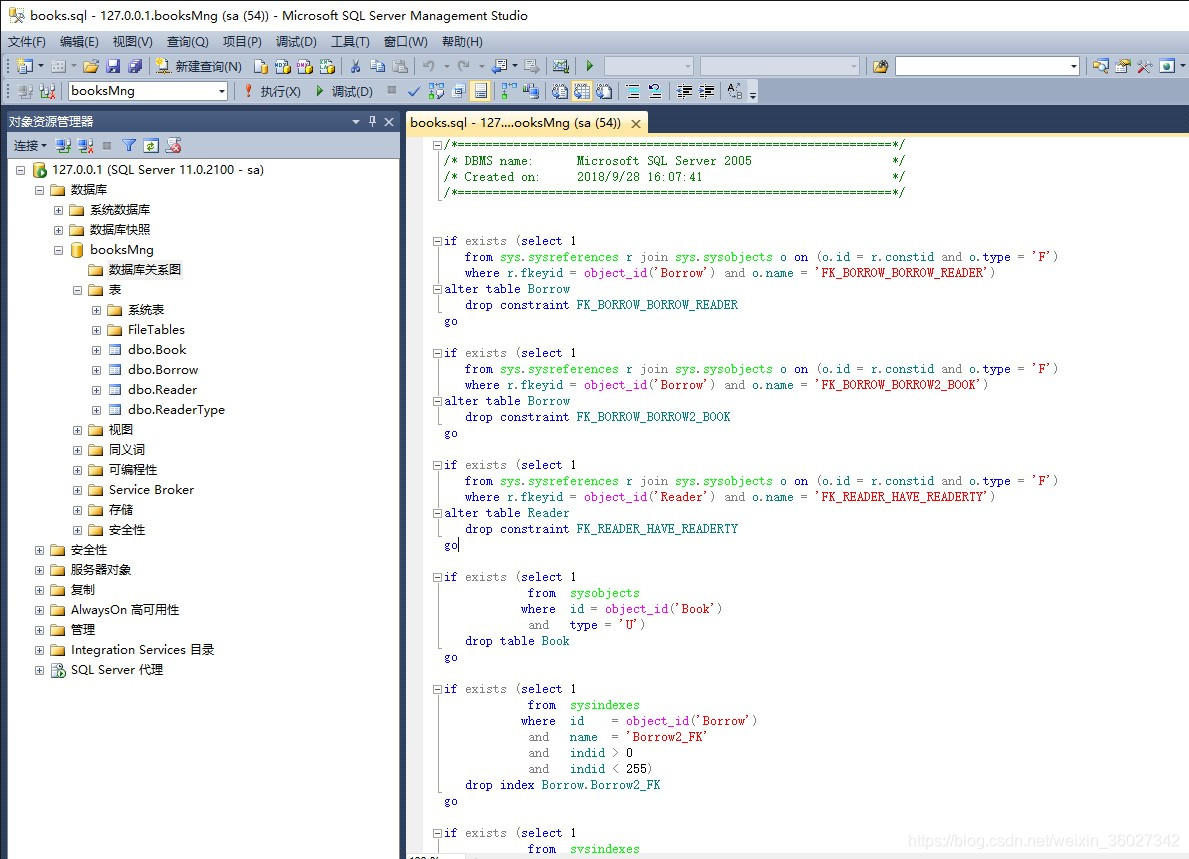Click the DMX query icon

(x=305, y=67)
